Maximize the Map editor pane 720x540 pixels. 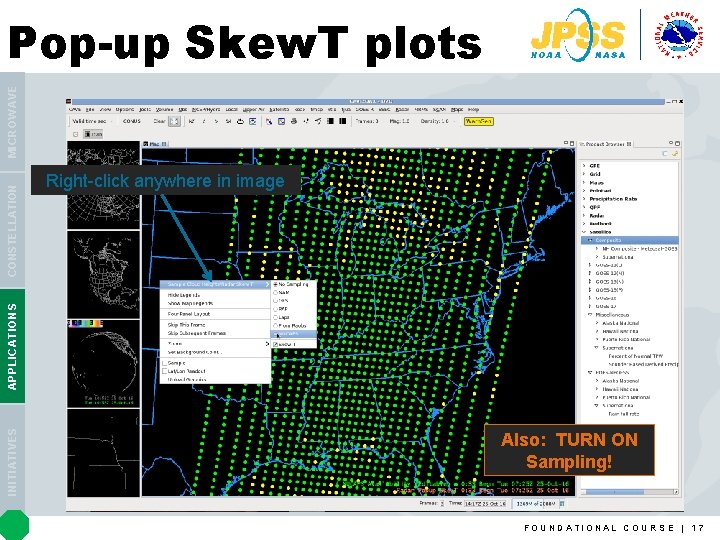tap(572, 143)
